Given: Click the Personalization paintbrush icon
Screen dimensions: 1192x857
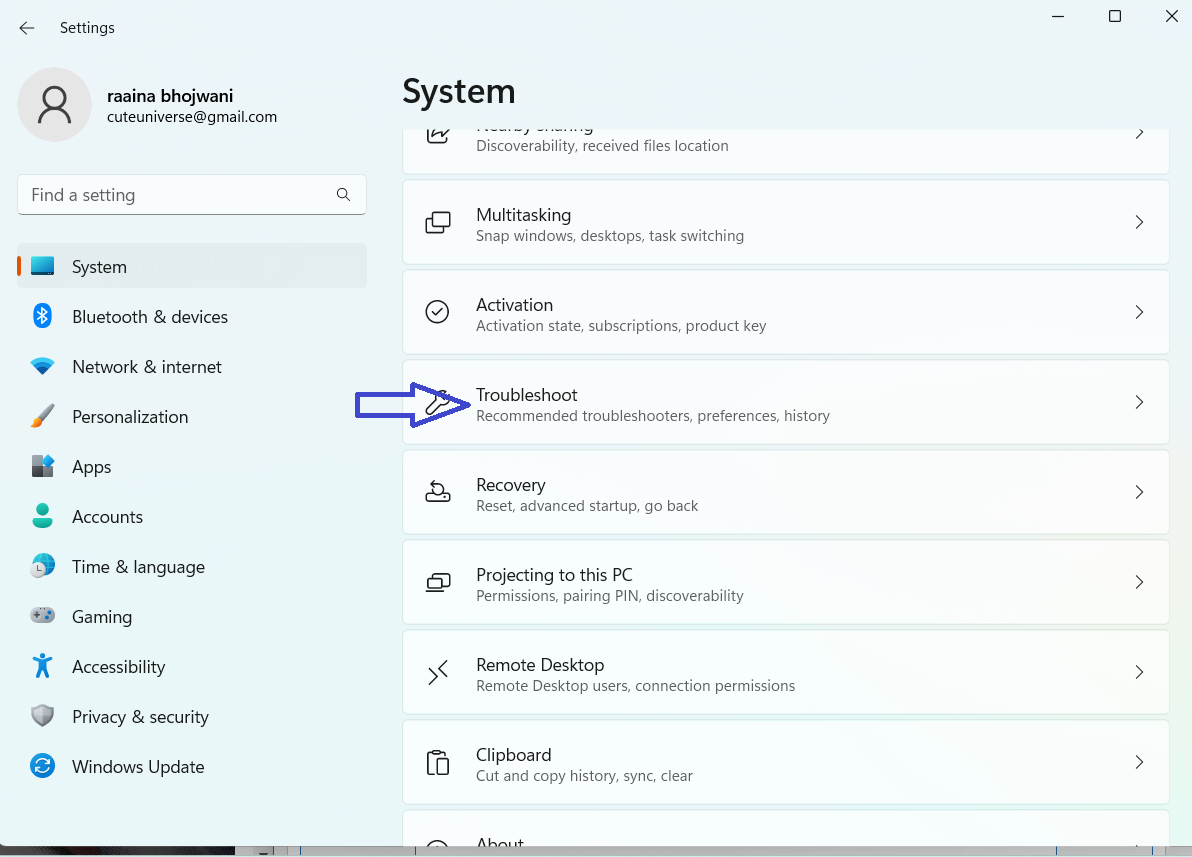Looking at the screenshot, I should tap(42, 417).
